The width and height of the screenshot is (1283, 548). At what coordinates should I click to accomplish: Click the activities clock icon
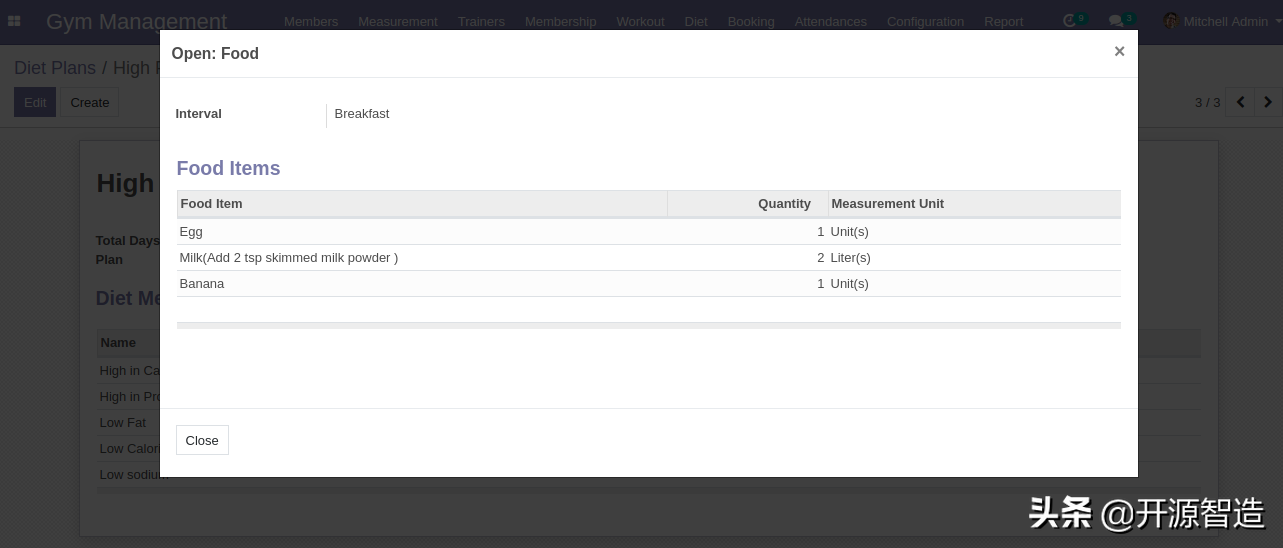click(x=1070, y=21)
